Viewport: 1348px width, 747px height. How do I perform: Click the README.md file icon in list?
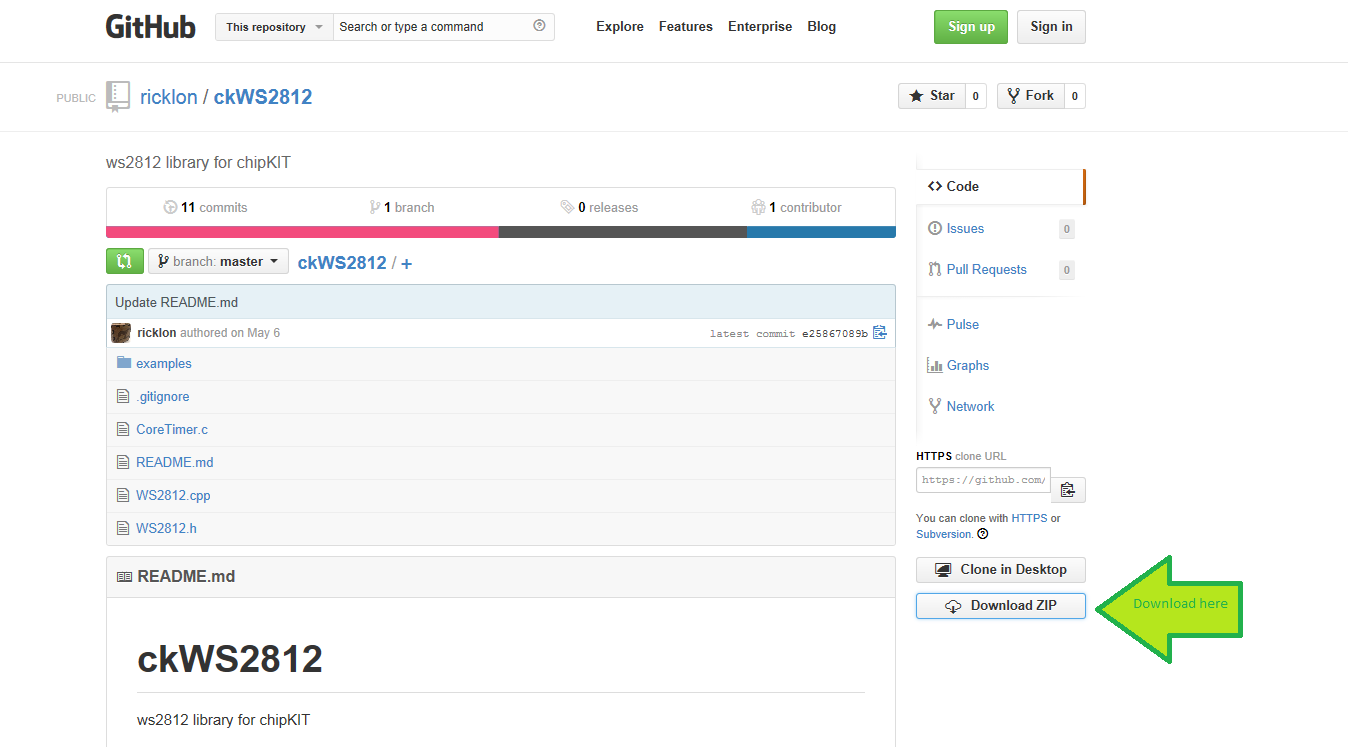coord(124,462)
